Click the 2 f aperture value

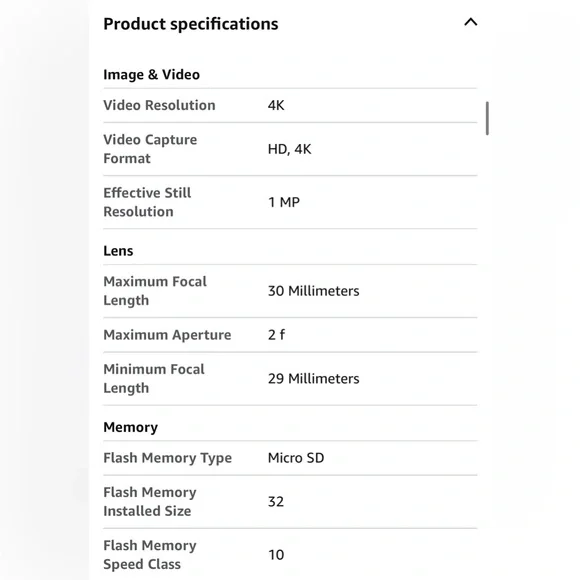(276, 335)
